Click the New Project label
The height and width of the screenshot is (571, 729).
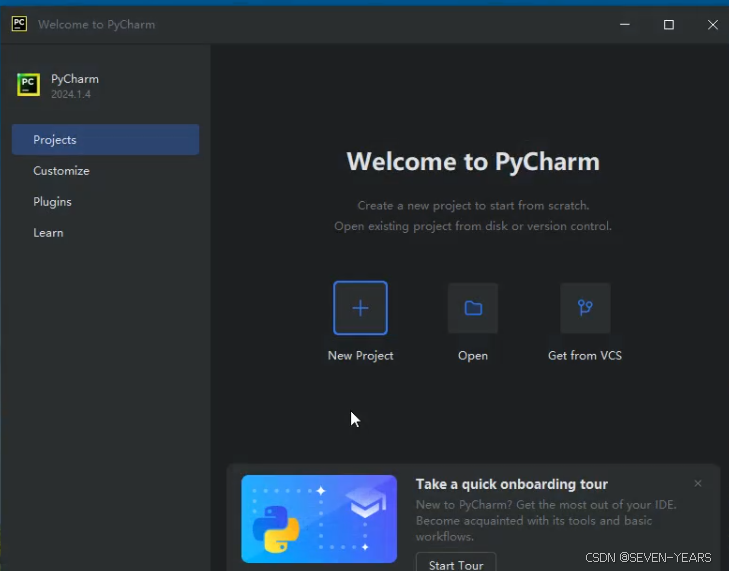coord(360,356)
